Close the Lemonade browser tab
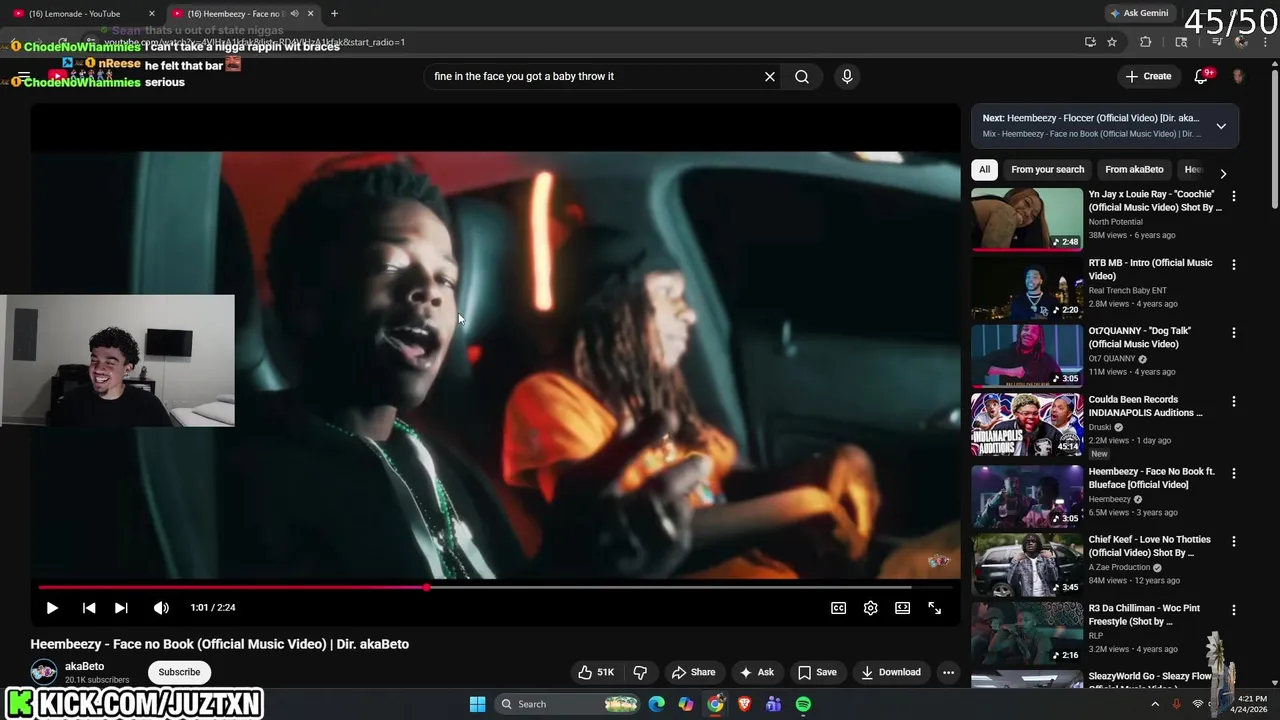 click(x=152, y=13)
